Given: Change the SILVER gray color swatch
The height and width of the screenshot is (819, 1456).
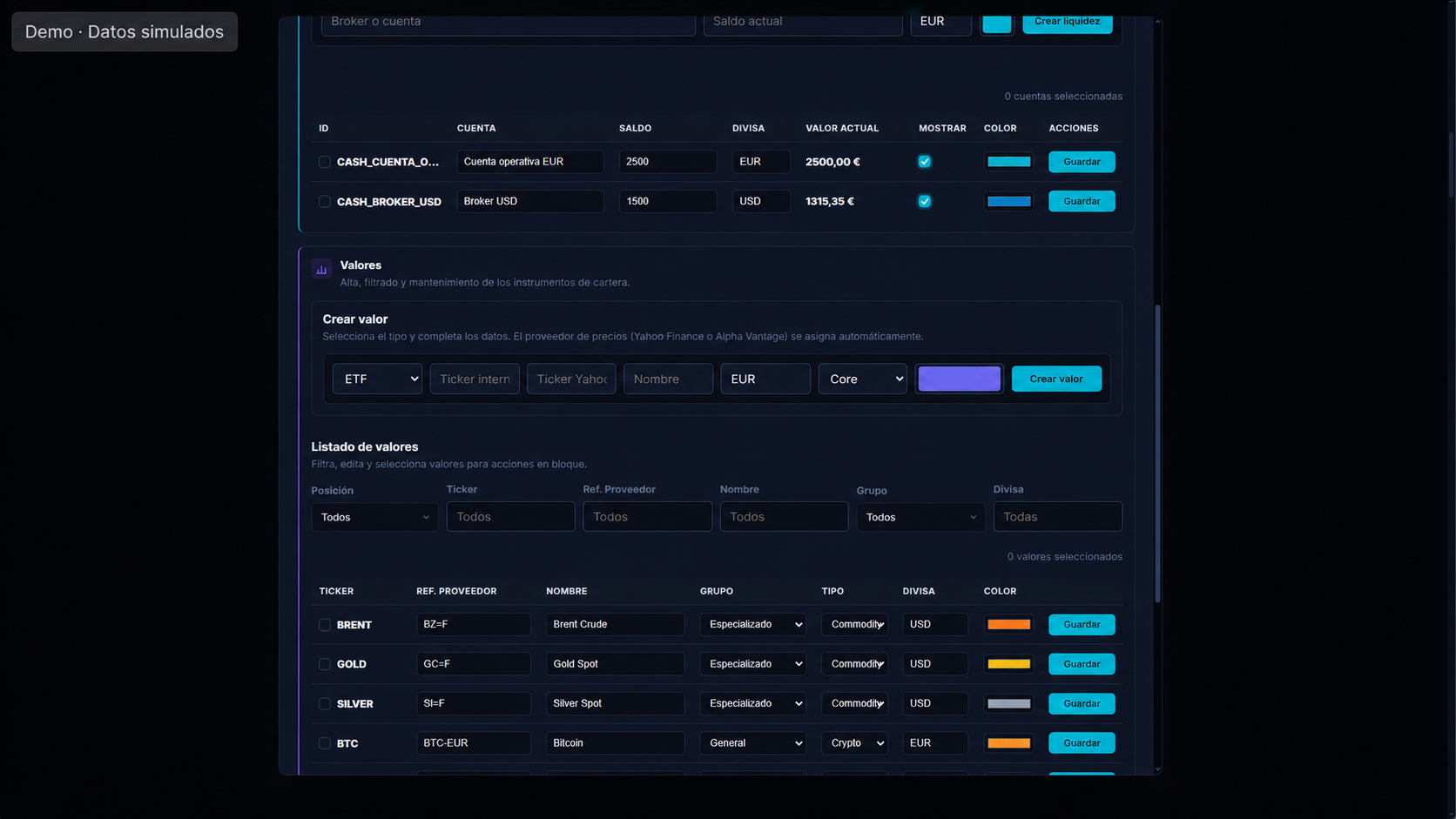Looking at the screenshot, I should click(1009, 703).
